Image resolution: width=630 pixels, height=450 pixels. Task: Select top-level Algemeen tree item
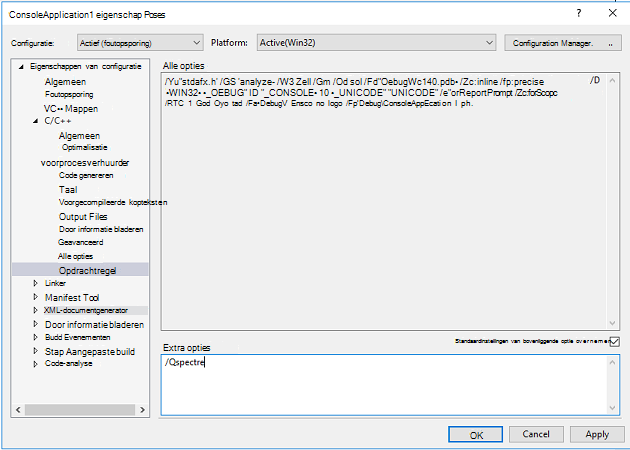click(x=65, y=82)
